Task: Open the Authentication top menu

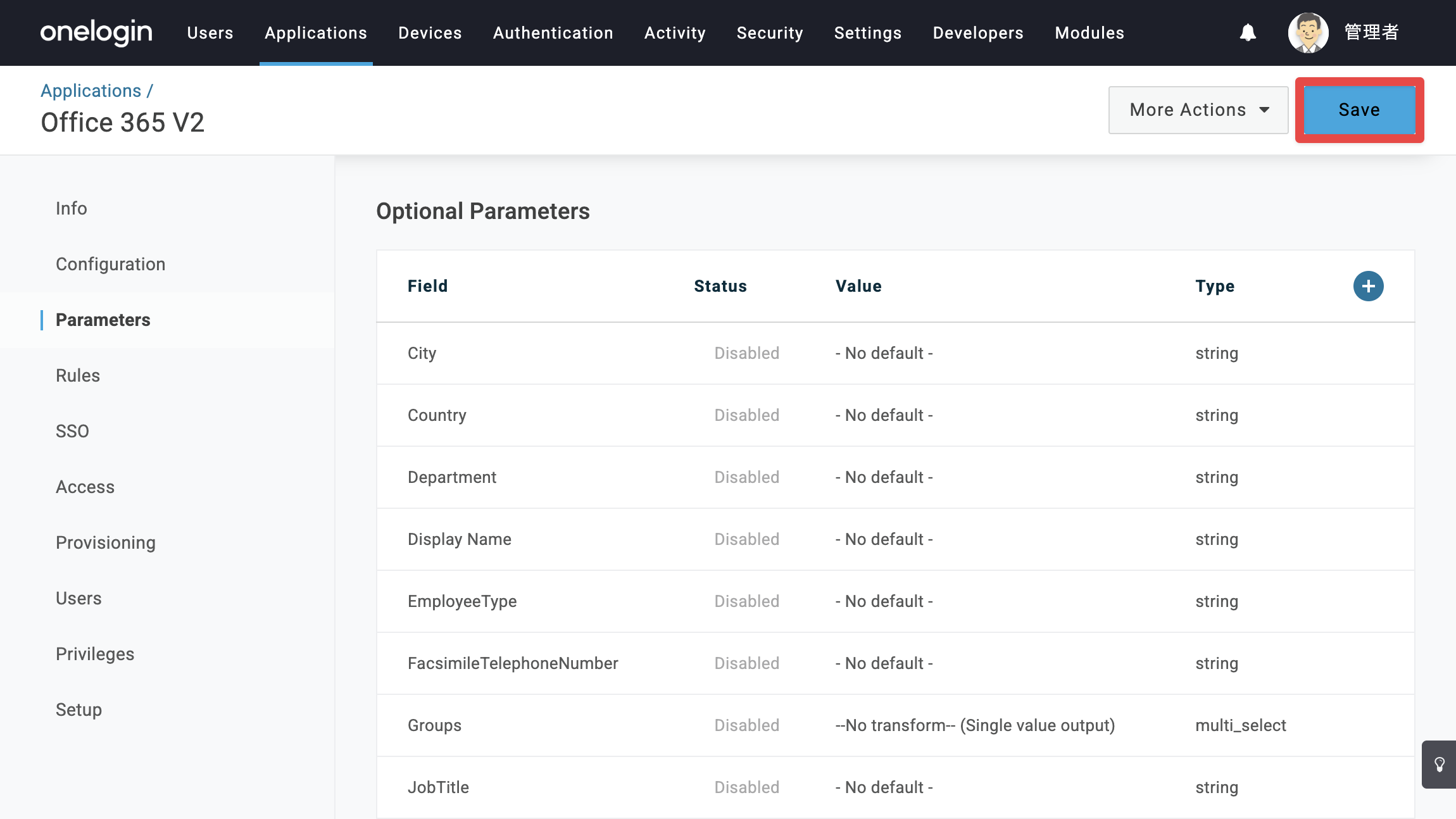Action: click(553, 33)
